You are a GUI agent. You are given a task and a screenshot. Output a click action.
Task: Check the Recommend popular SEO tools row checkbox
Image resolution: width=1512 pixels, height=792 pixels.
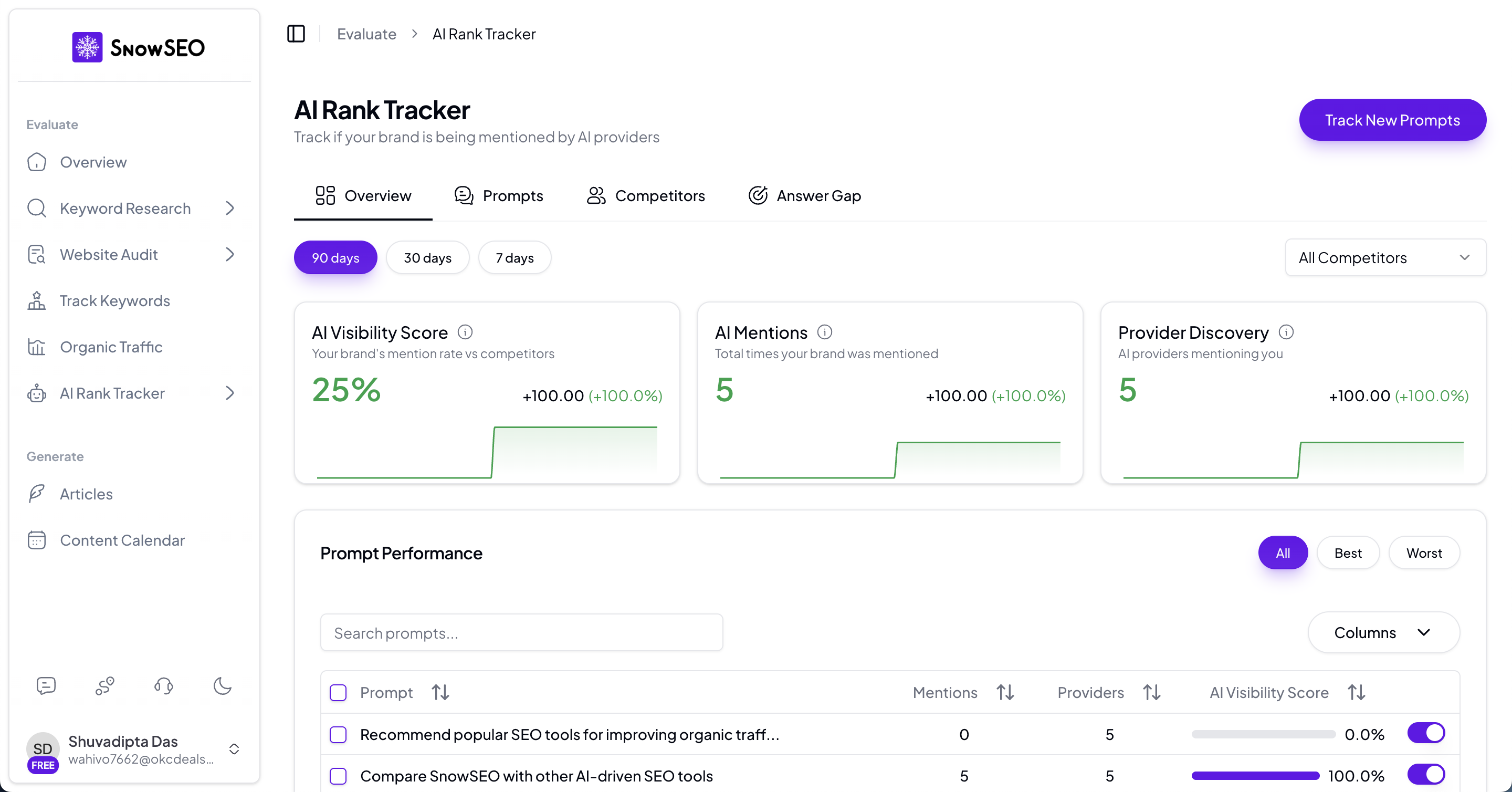(338, 734)
